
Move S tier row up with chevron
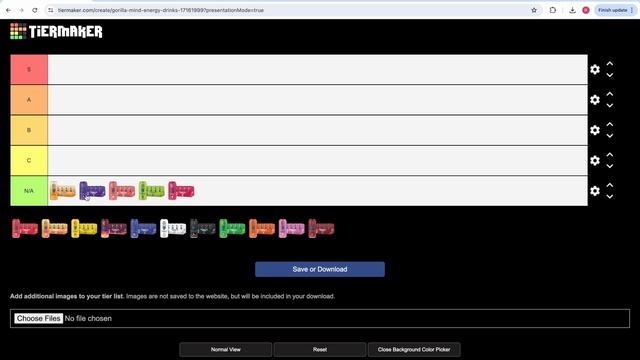coord(609,64)
